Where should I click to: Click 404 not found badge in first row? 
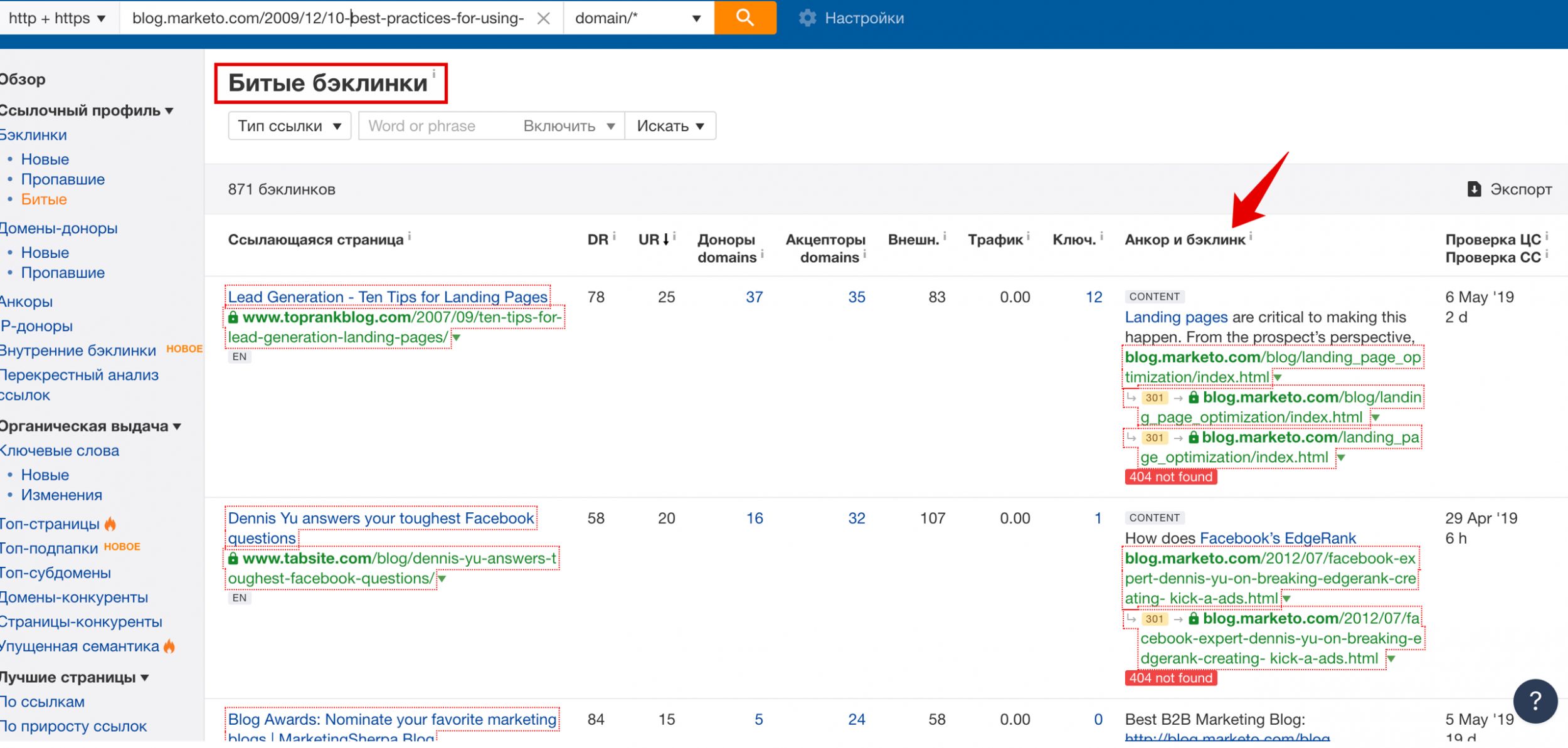click(x=1170, y=477)
